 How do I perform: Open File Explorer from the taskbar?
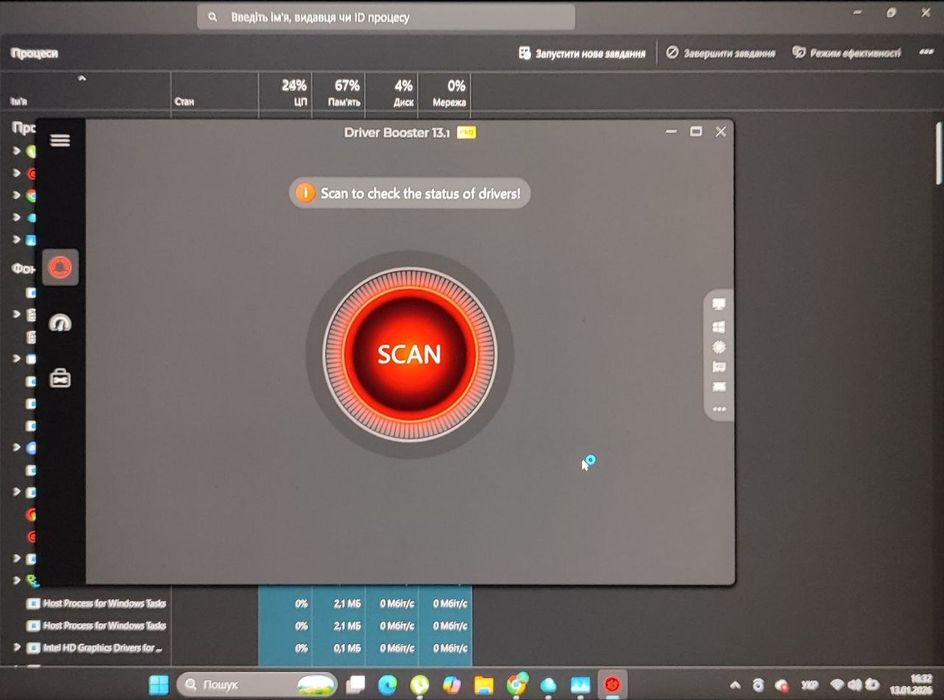(484, 684)
